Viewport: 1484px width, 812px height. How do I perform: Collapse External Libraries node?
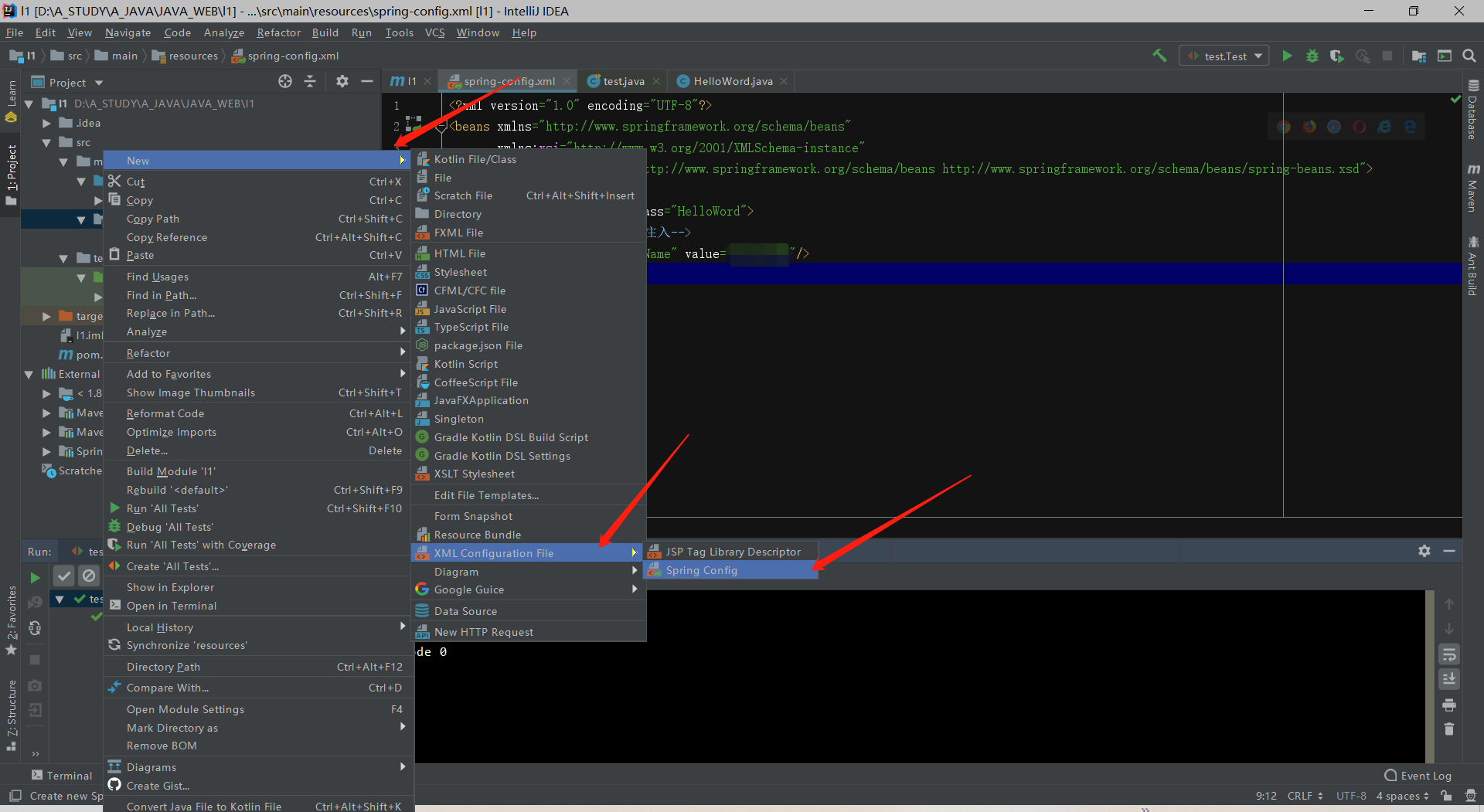click(29, 374)
